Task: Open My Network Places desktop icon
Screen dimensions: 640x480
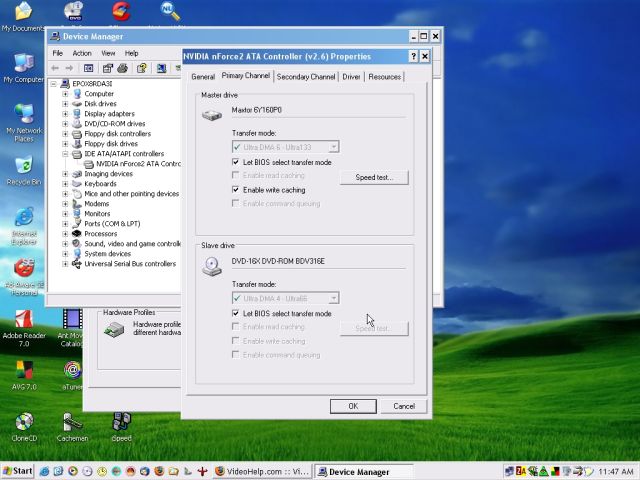Action: pyautogui.click(x=24, y=122)
